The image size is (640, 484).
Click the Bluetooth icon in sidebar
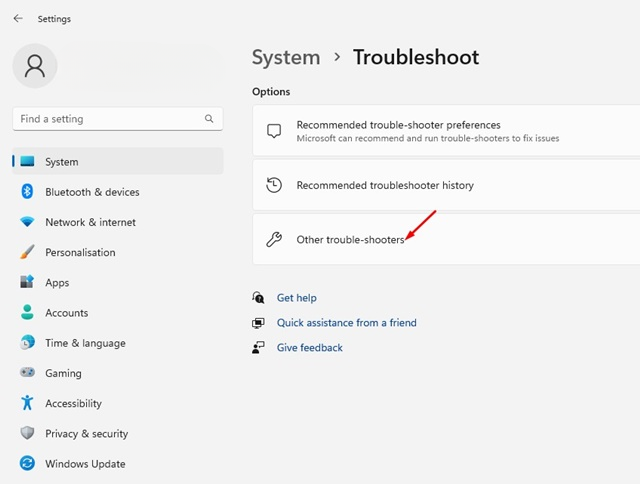pyautogui.click(x=27, y=191)
